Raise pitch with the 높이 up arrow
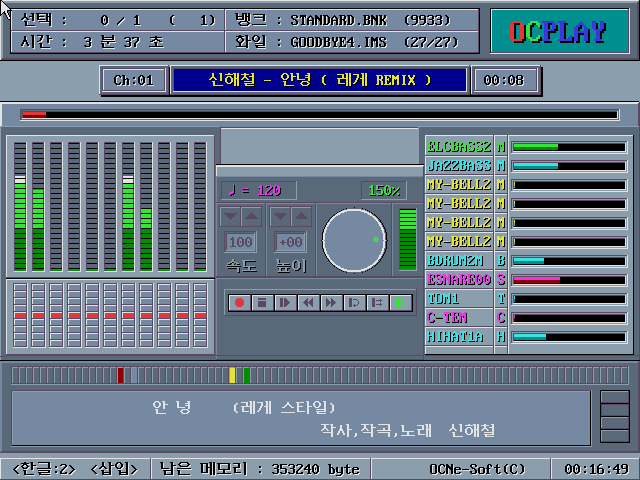Image resolution: width=640 pixels, height=480 pixels. click(302, 216)
